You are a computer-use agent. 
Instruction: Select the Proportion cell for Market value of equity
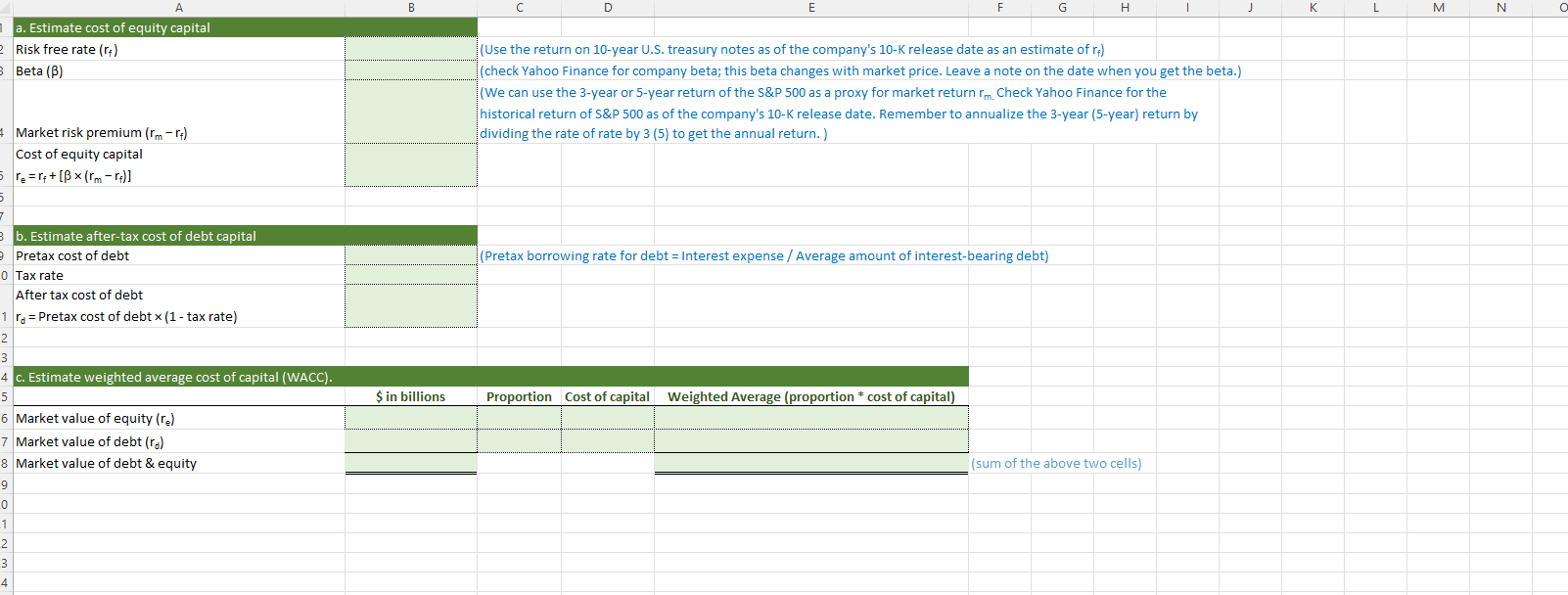point(519,418)
